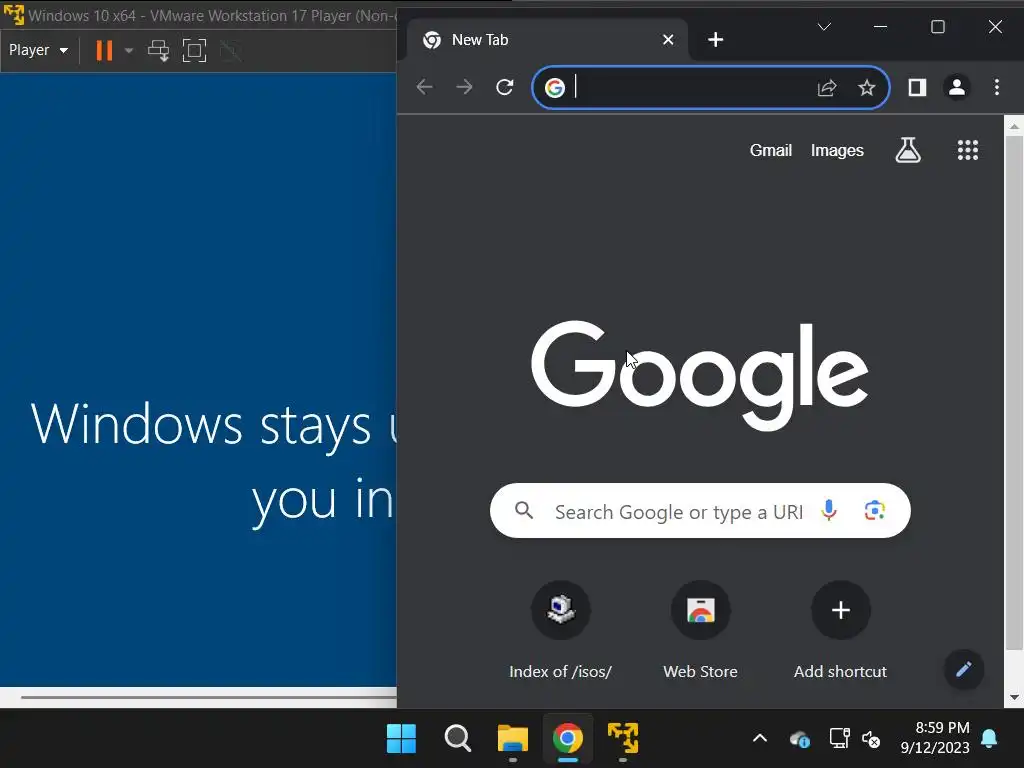Start voice search with microphone
This screenshot has height=768, width=1024.
click(x=829, y=510)
